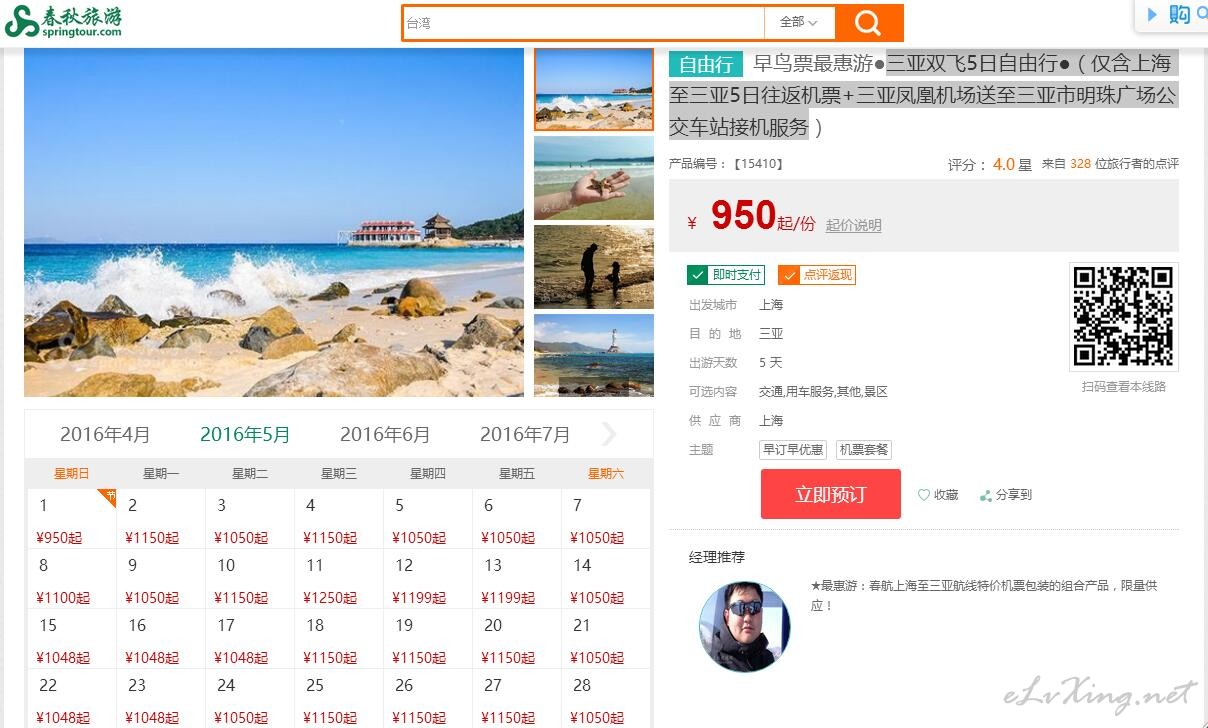Select May 21 in the calendar

(x=606, y=639)
